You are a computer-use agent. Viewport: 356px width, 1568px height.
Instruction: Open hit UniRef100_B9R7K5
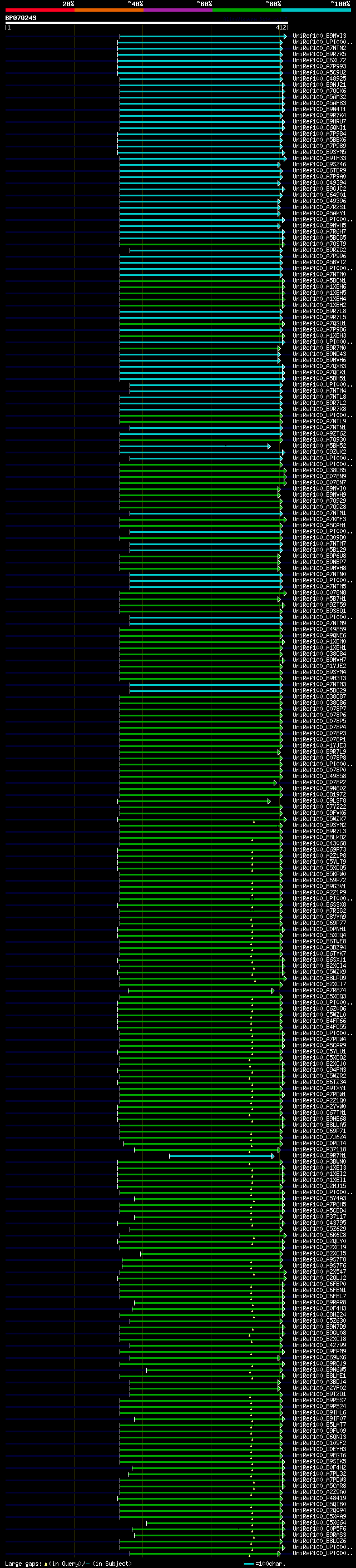(319, 54)
